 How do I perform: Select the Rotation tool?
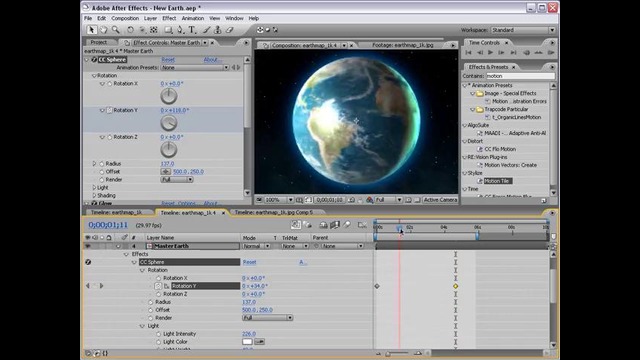point(130,30)
